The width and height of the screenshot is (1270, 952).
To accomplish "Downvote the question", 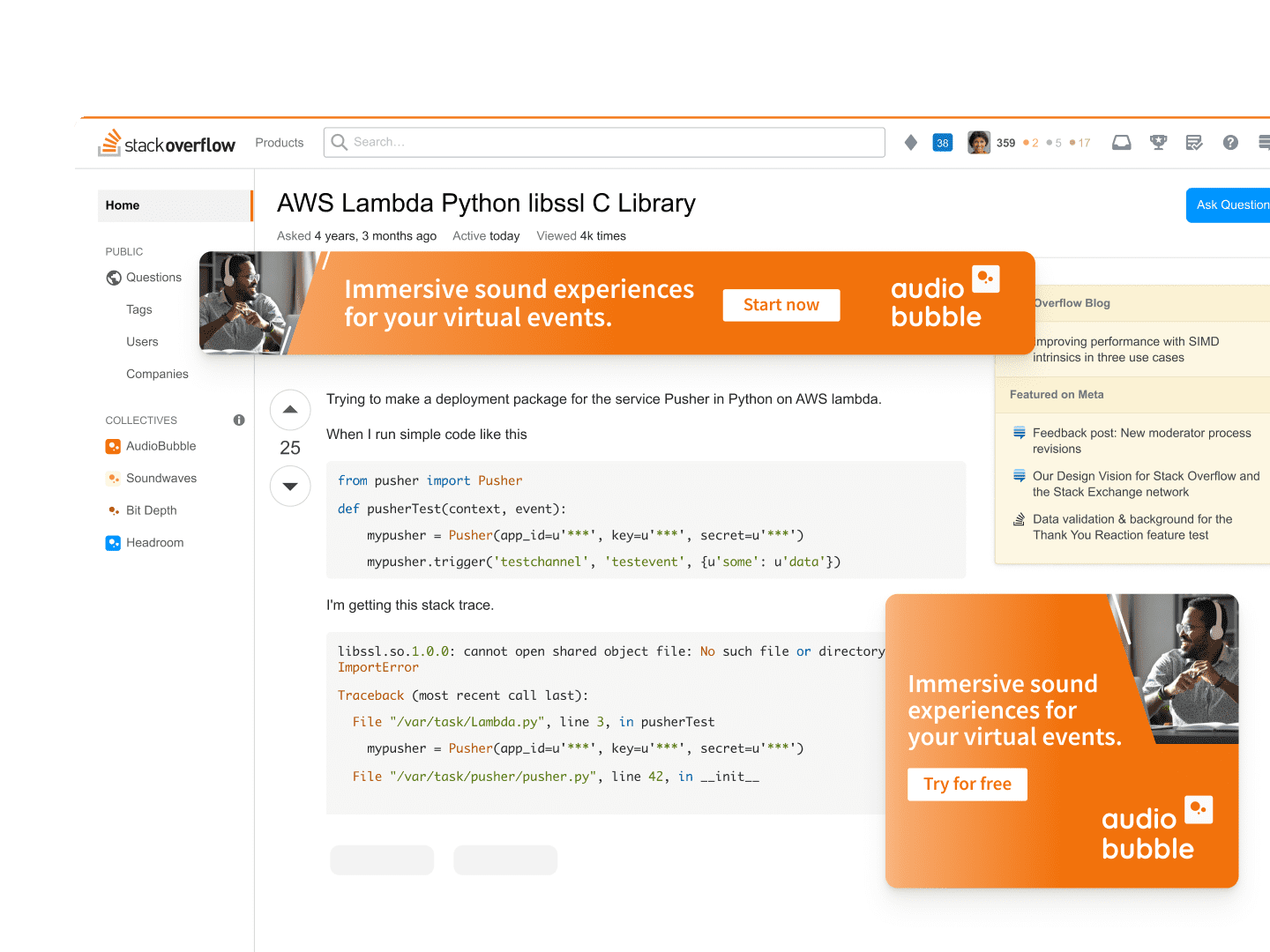I will pos(290,486).
